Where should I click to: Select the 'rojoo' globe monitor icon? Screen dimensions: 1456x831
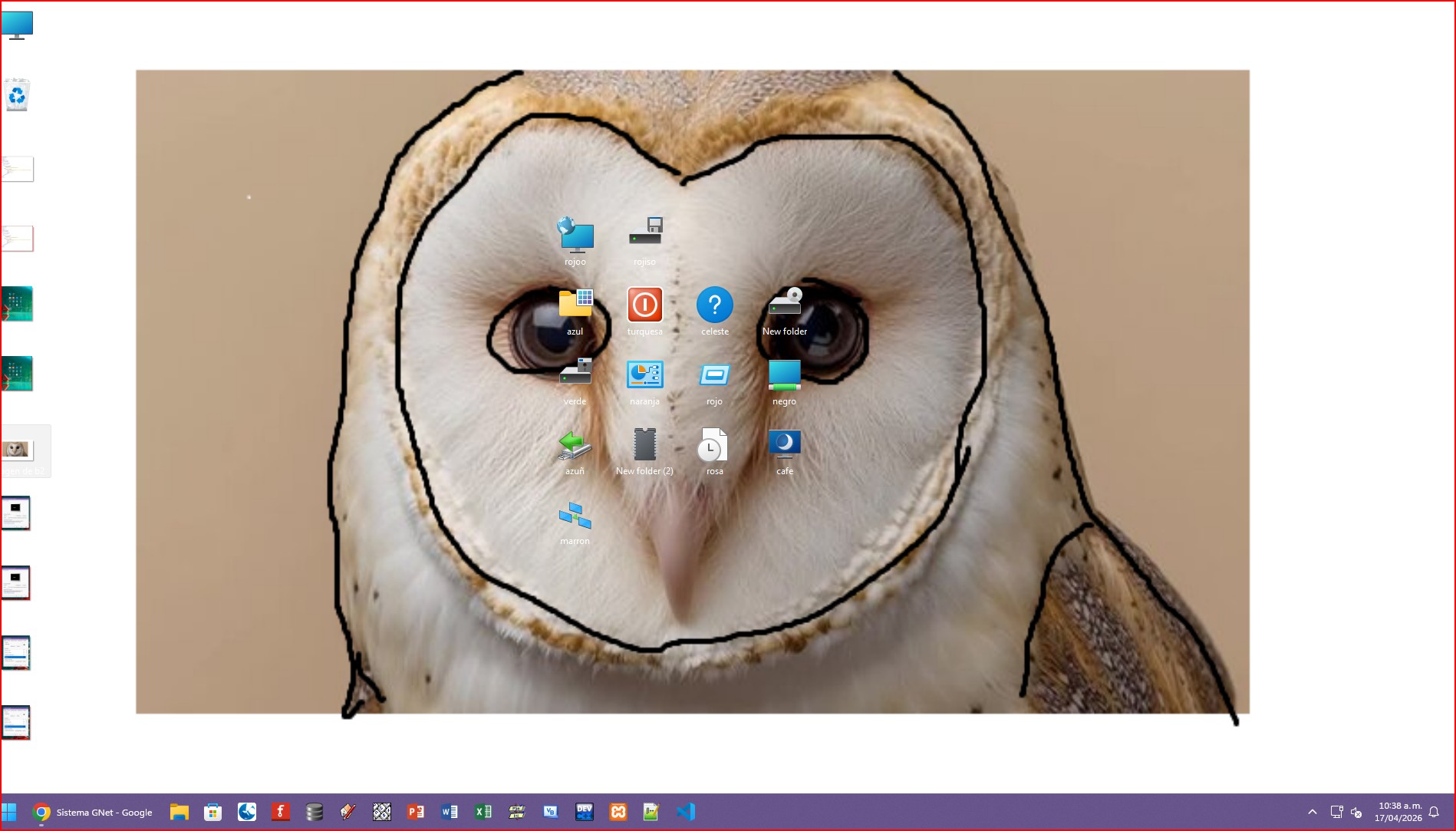tap(575, 236)
